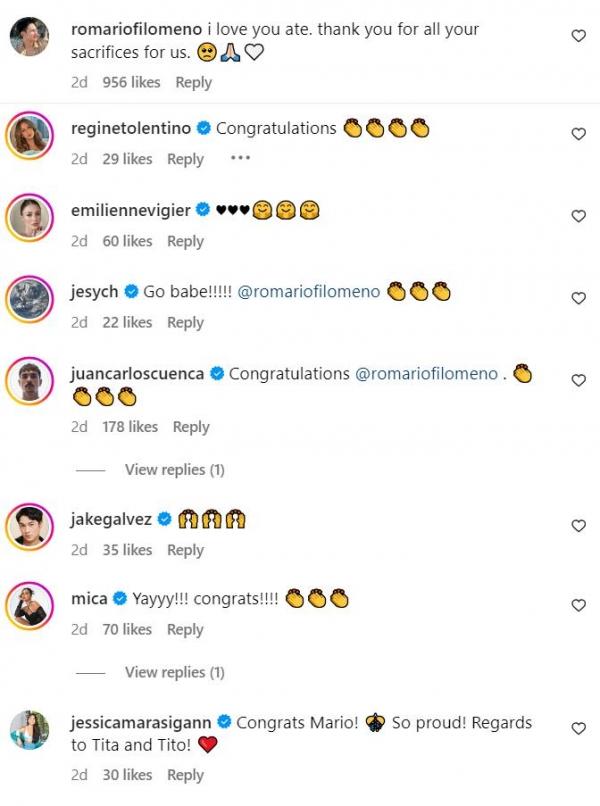Viewport: 600px width, 806px height.
Task: Toggle like on emiliennevigier's comment
Action: (577, 216)
